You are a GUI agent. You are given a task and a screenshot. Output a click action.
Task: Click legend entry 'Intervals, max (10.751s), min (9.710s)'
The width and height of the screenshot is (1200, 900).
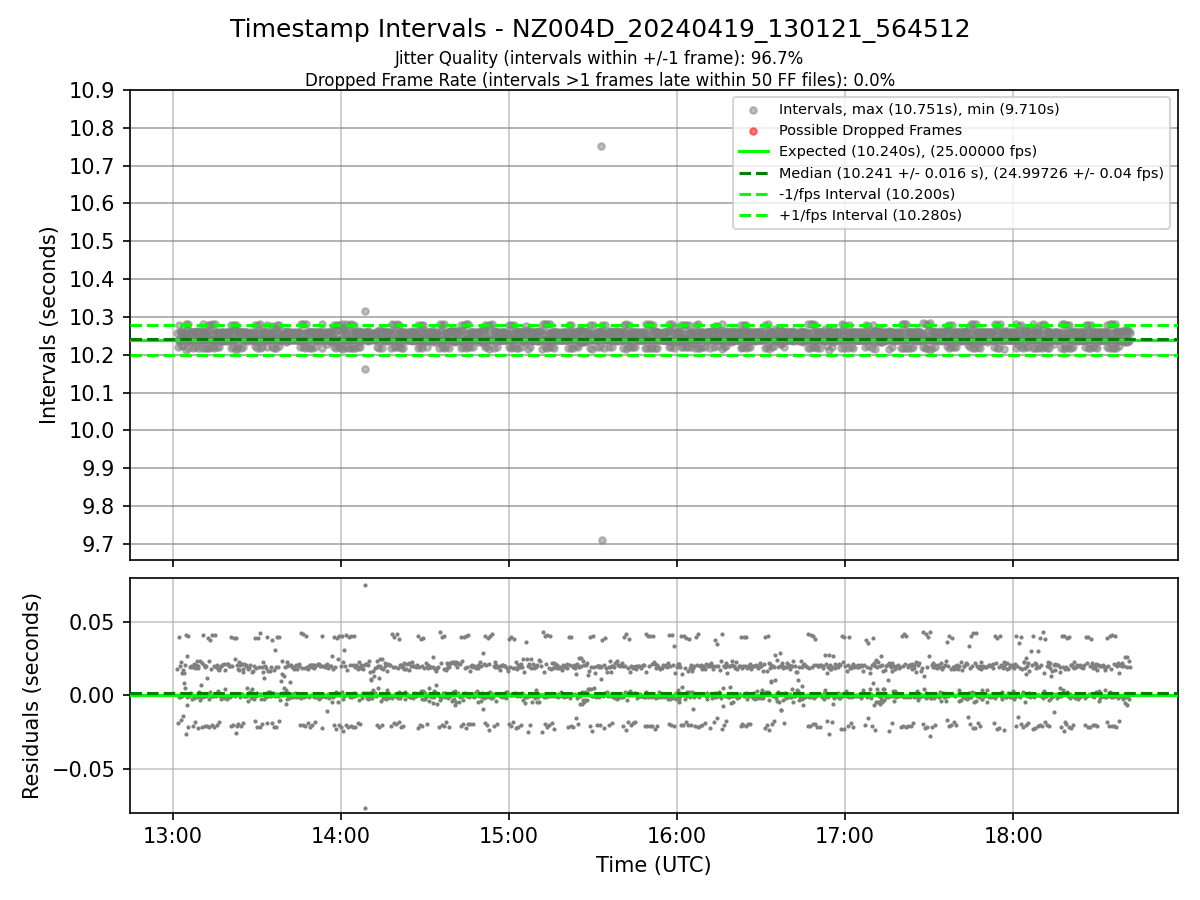(x=919, y=109)
